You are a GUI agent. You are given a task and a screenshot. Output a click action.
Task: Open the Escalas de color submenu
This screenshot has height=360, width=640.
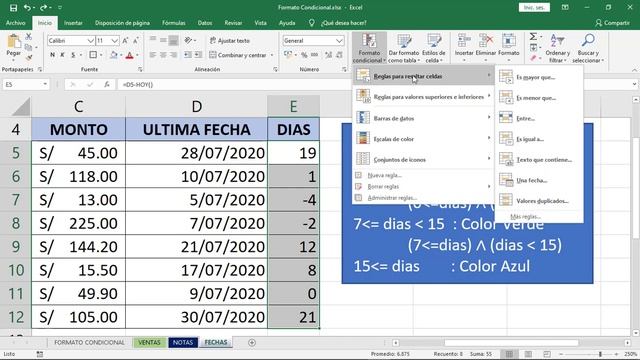423,139
